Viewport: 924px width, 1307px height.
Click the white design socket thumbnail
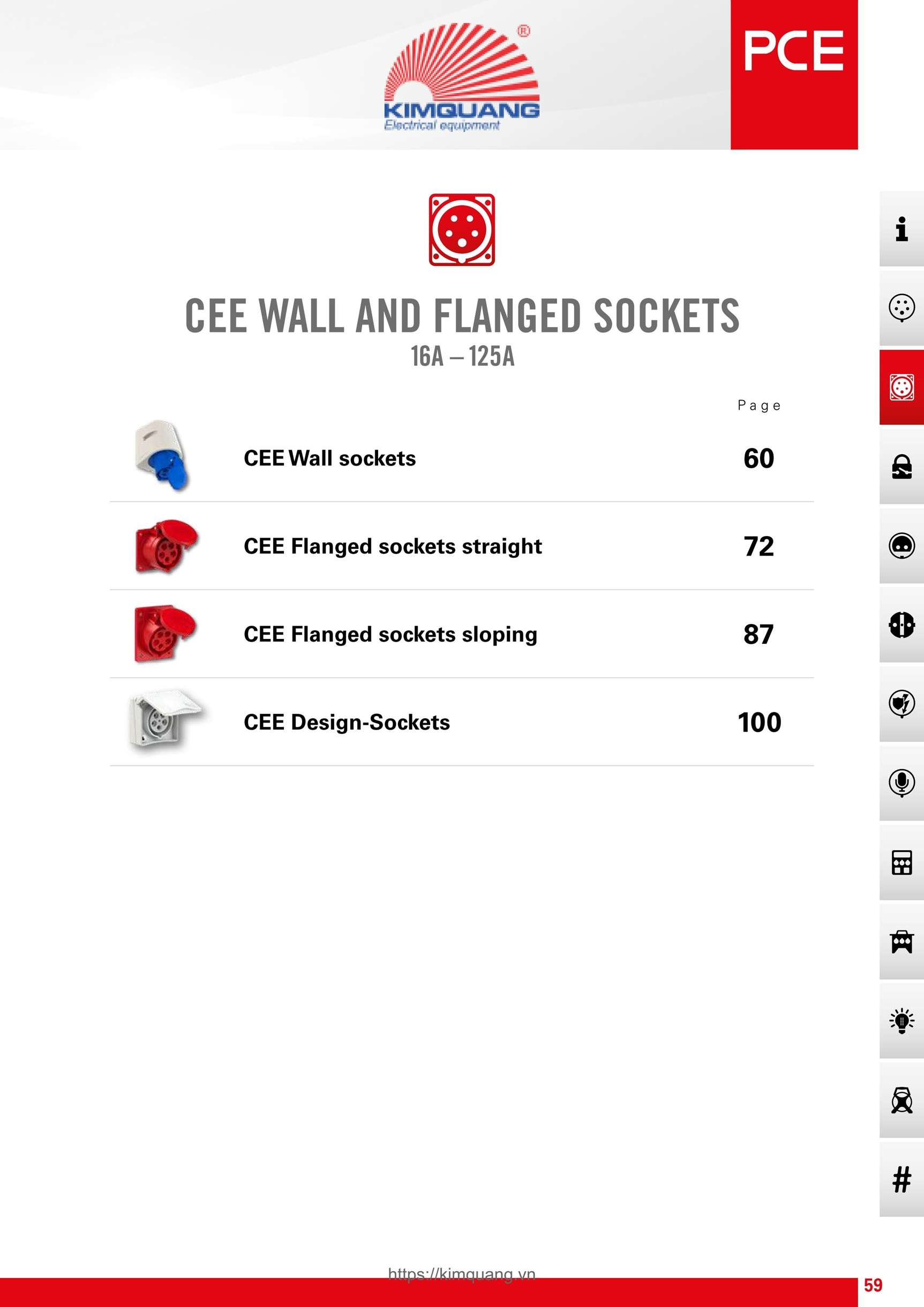click(x=164, y=720)
